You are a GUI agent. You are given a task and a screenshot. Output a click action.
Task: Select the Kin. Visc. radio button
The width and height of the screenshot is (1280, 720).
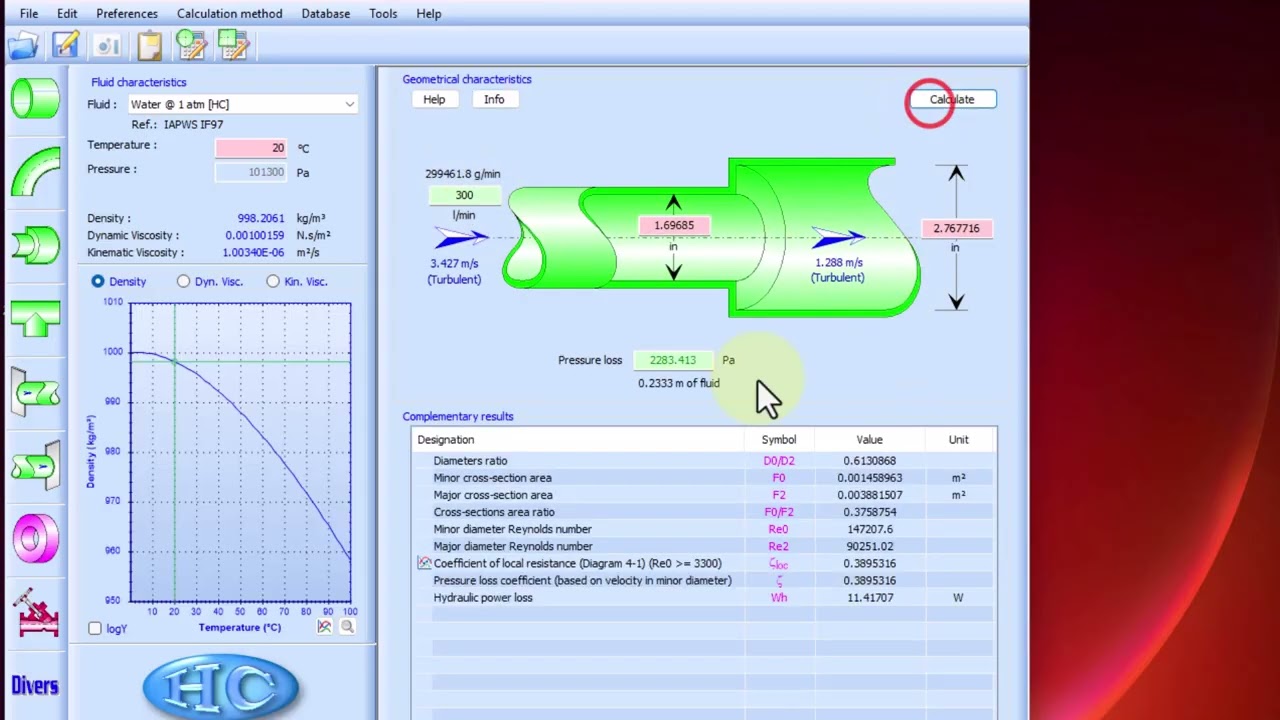(273, 282)
